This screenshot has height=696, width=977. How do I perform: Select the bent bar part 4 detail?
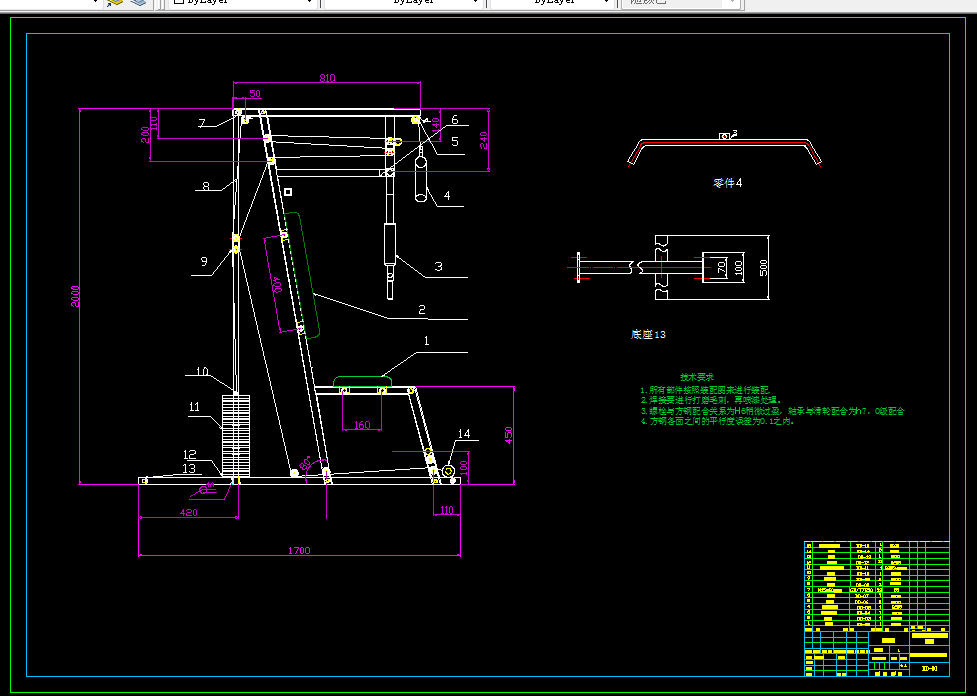(x=724, y=150)
